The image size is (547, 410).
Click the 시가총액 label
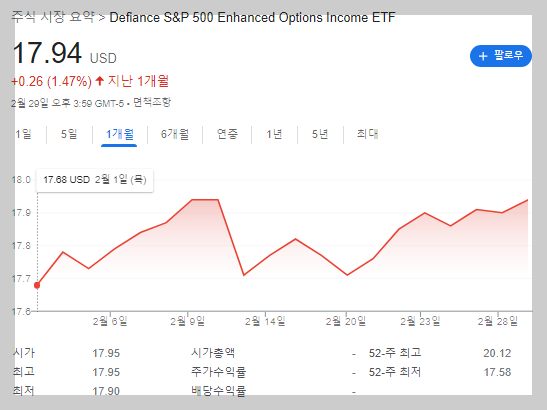click(x=213, y=353)
